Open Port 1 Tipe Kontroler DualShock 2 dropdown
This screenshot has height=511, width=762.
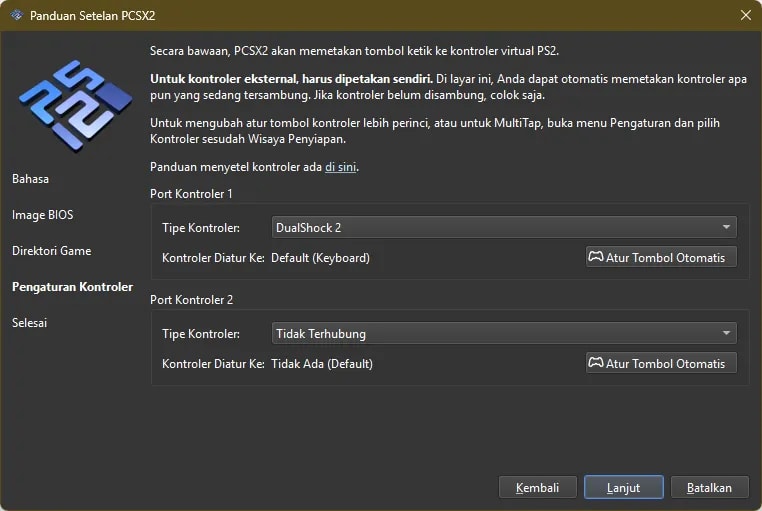click(x=504, y=227)
